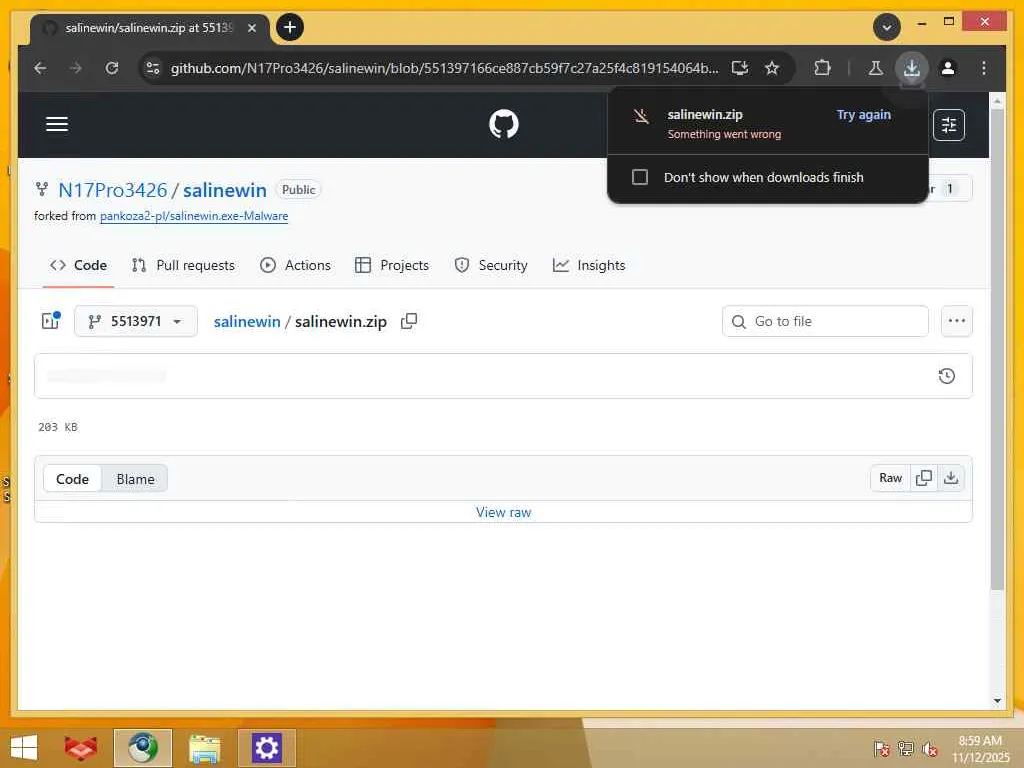Reload the current page

tap(112, 68)
